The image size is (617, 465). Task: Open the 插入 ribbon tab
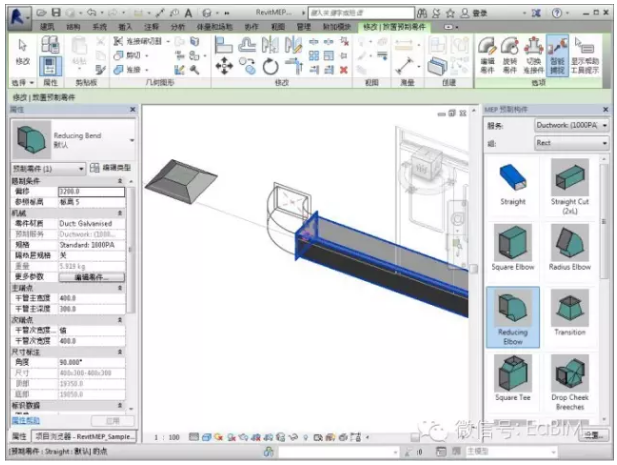[125, 27]
